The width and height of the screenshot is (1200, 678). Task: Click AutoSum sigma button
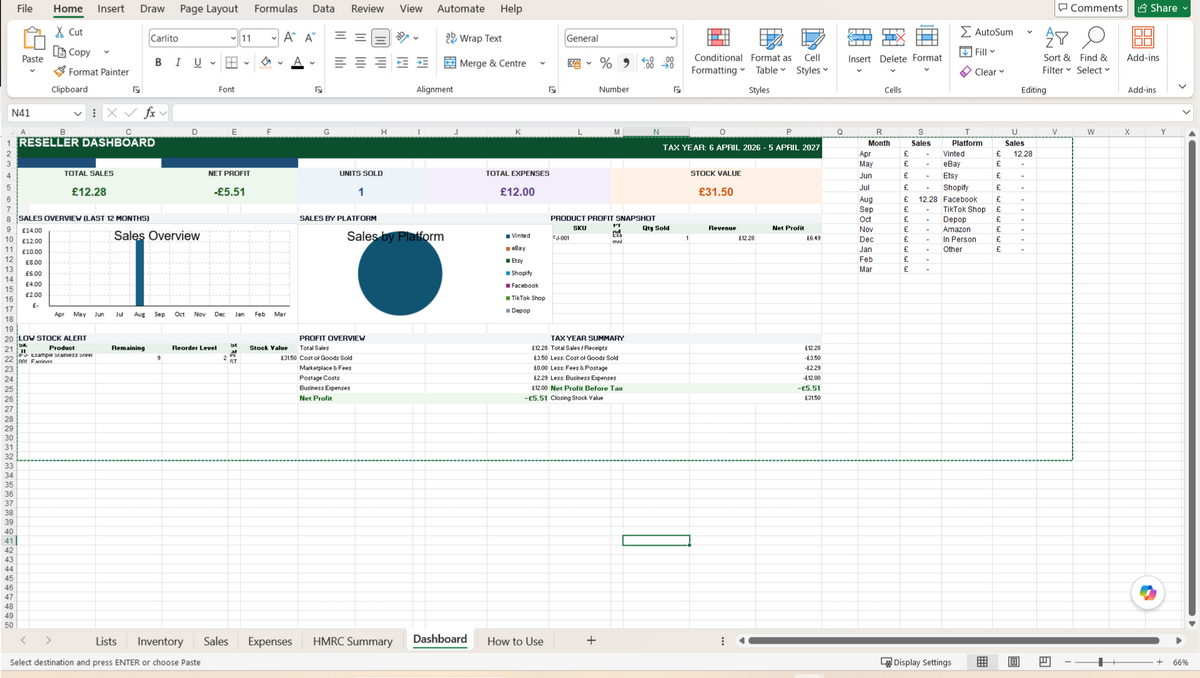pos(986,32)
